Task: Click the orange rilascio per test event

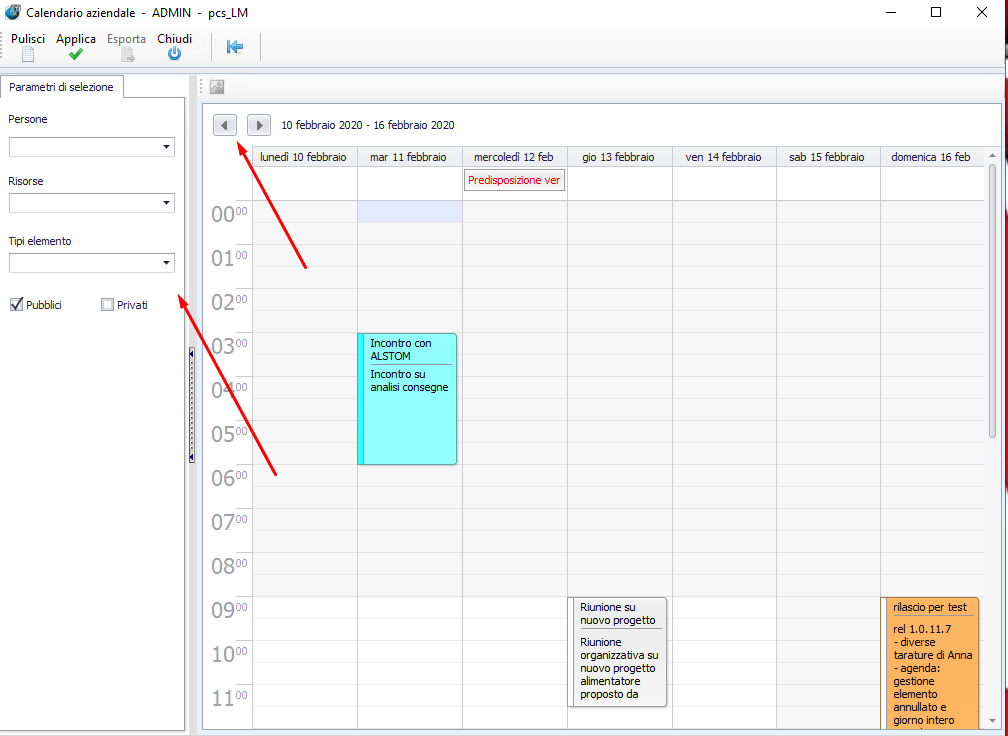Action: pyautogui.click(x=930, y=660)
